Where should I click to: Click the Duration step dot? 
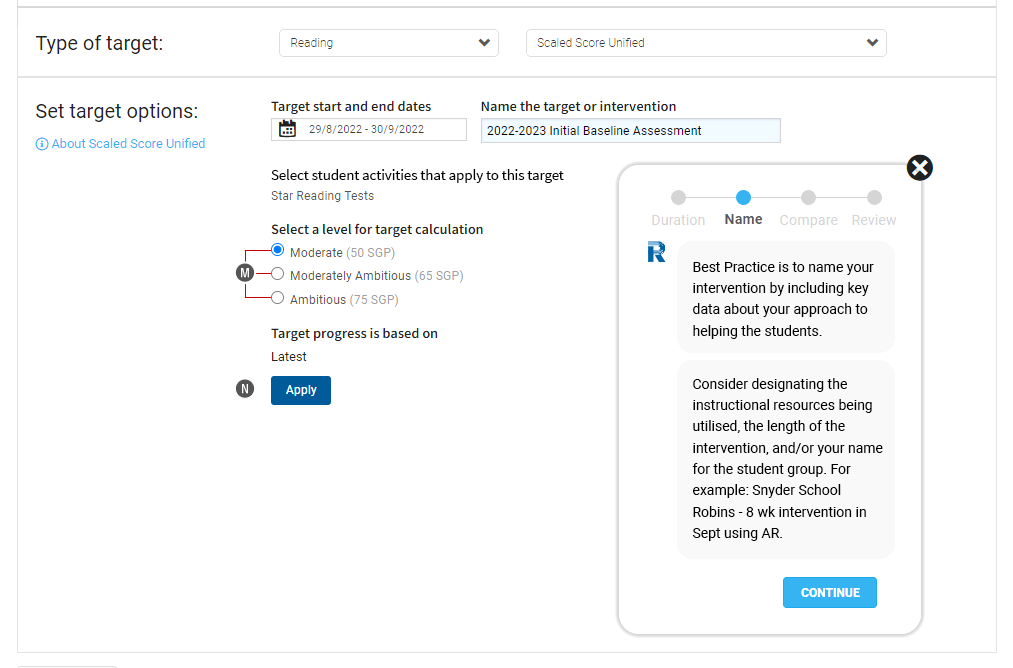(x=679, y=197)
